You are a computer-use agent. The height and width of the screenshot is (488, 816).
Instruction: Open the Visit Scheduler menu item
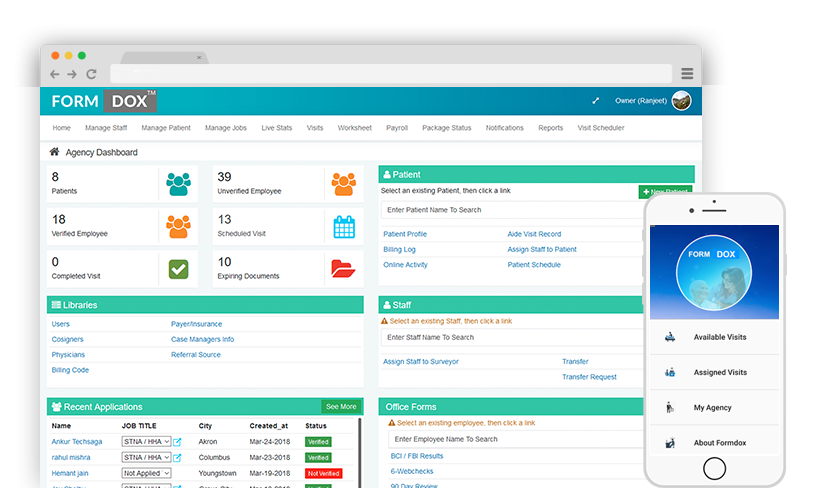601,128
